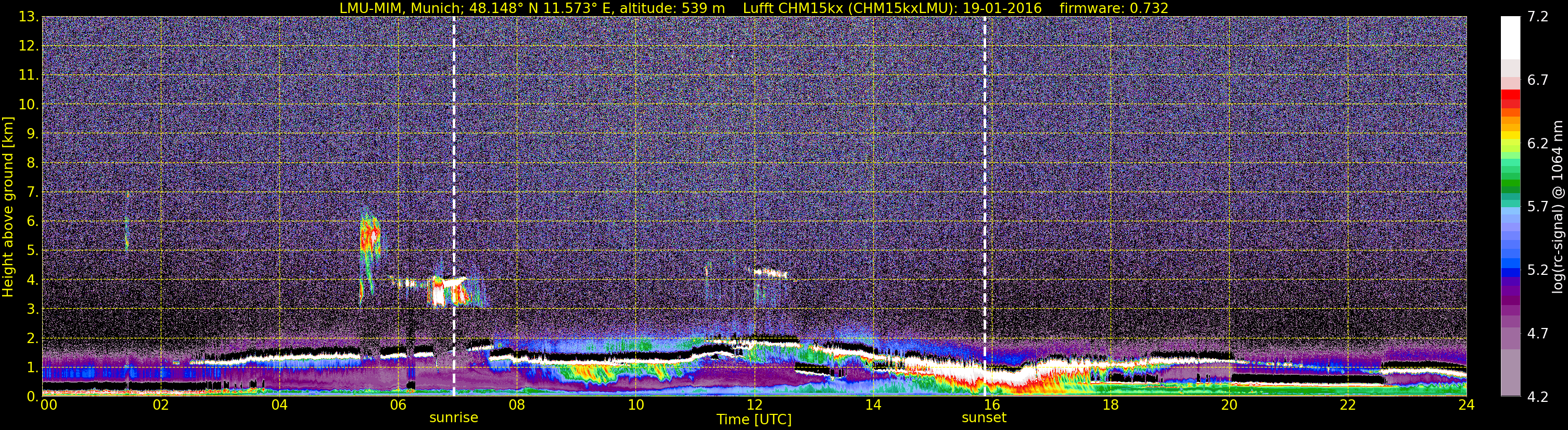Viewport: 1568px width, 430px height.
Task: Click the colorbar tick value '6.2'
Action: click(x=1538, y=143)
